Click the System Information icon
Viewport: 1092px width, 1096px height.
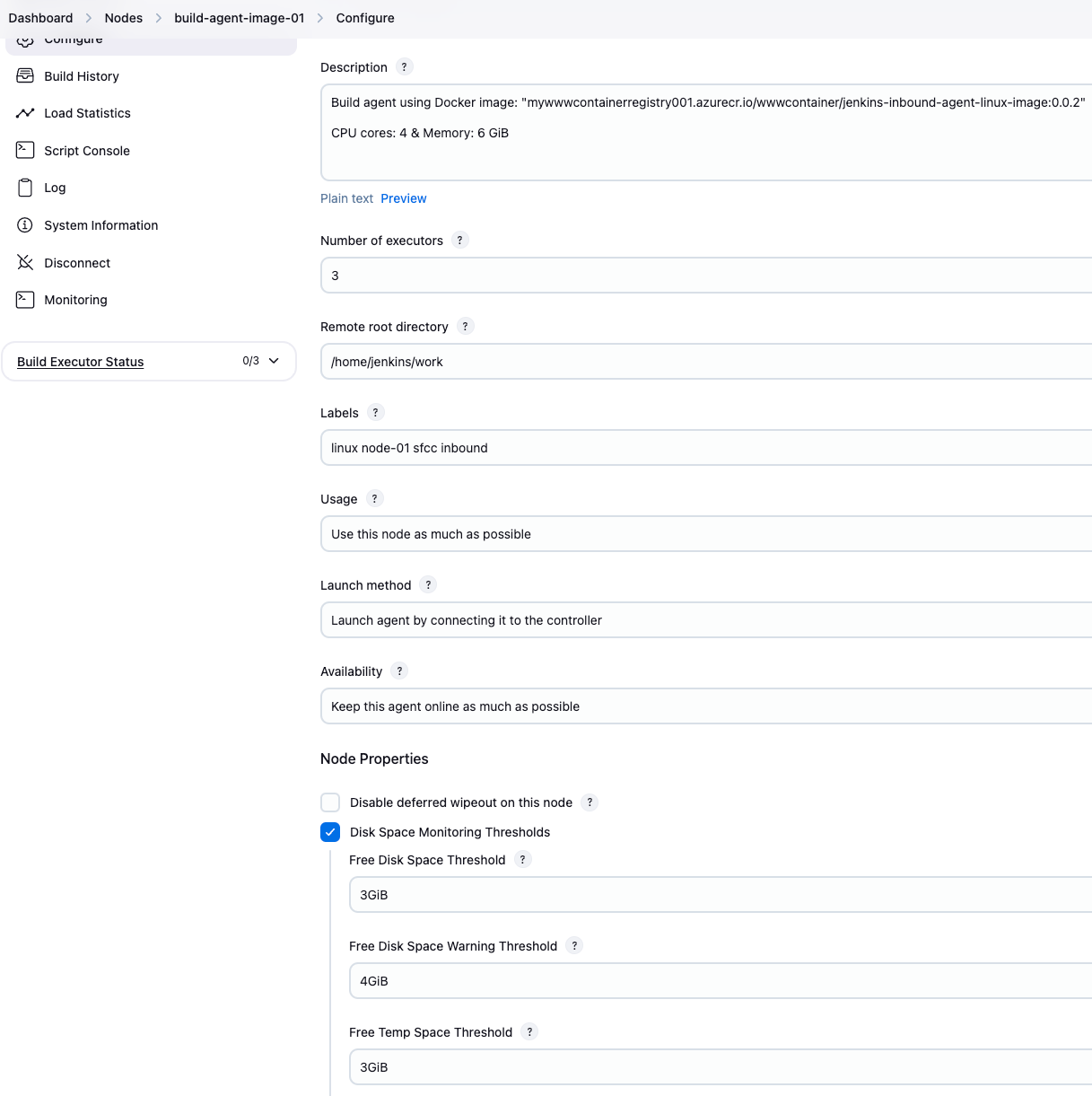tap(25, 225)
